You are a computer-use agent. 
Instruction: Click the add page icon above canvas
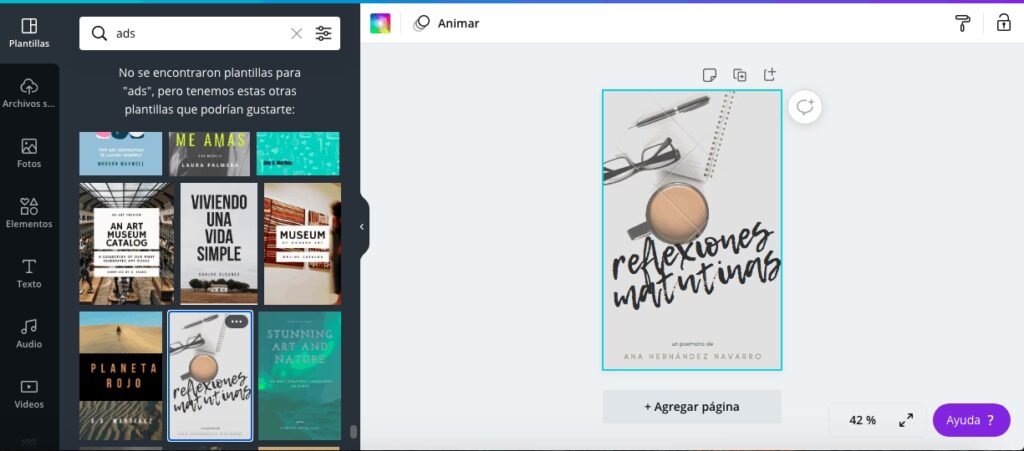769,75
